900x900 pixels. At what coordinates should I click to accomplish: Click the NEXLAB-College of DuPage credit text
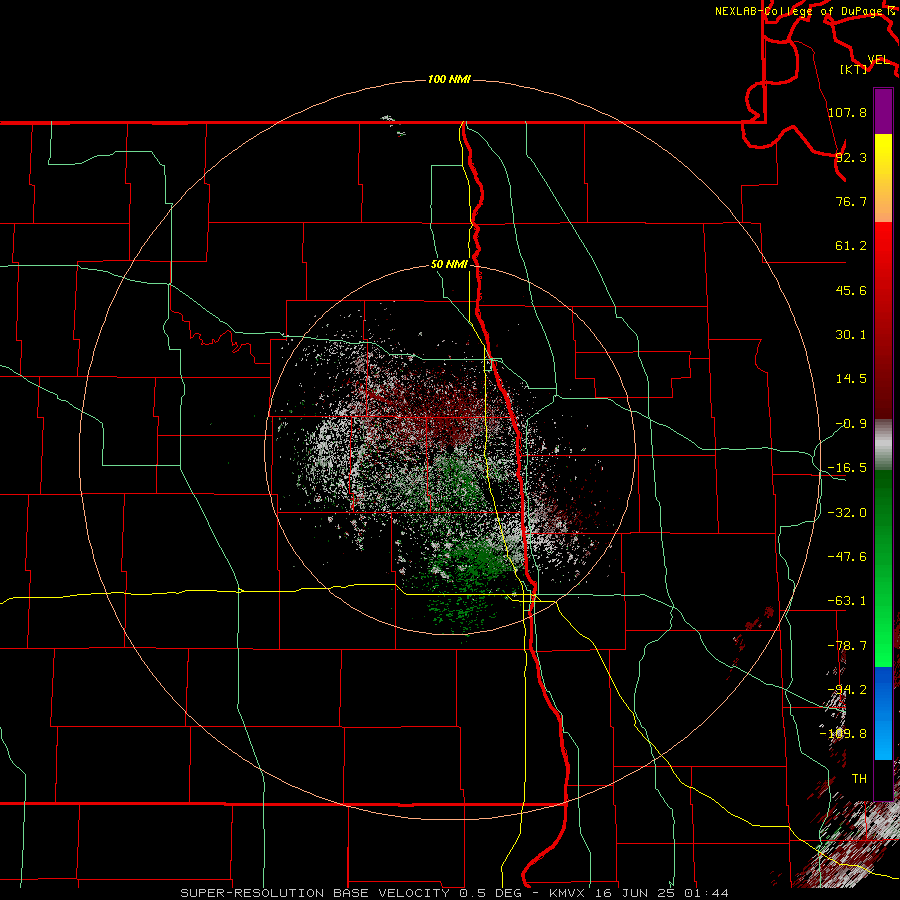(x=800, y=11)
